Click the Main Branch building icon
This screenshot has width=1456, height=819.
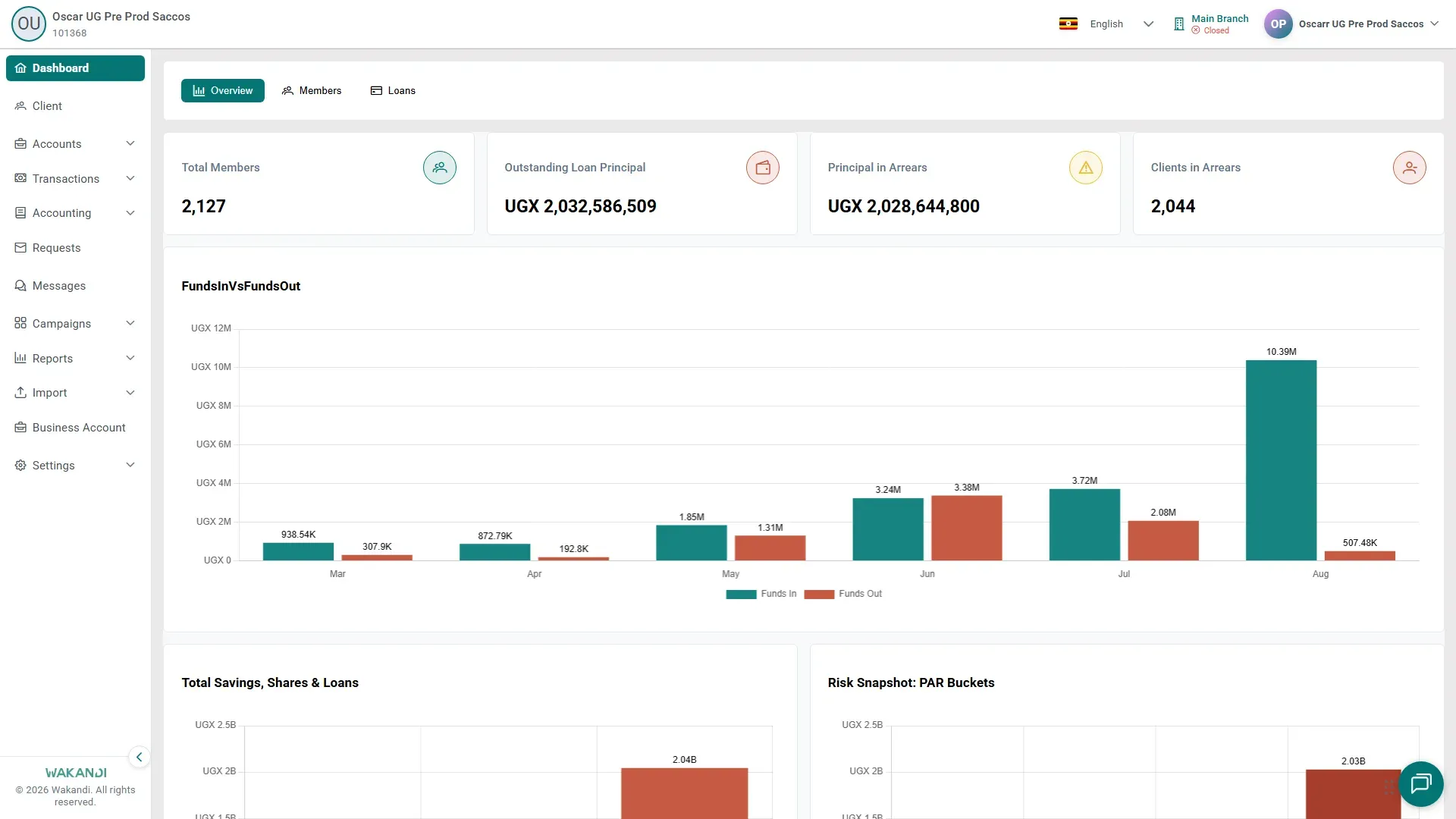(x=1178, y=24)
